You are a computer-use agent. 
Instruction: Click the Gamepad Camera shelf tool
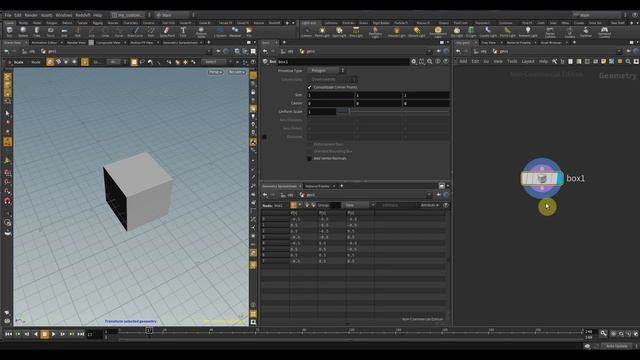(x=604, y=32)
